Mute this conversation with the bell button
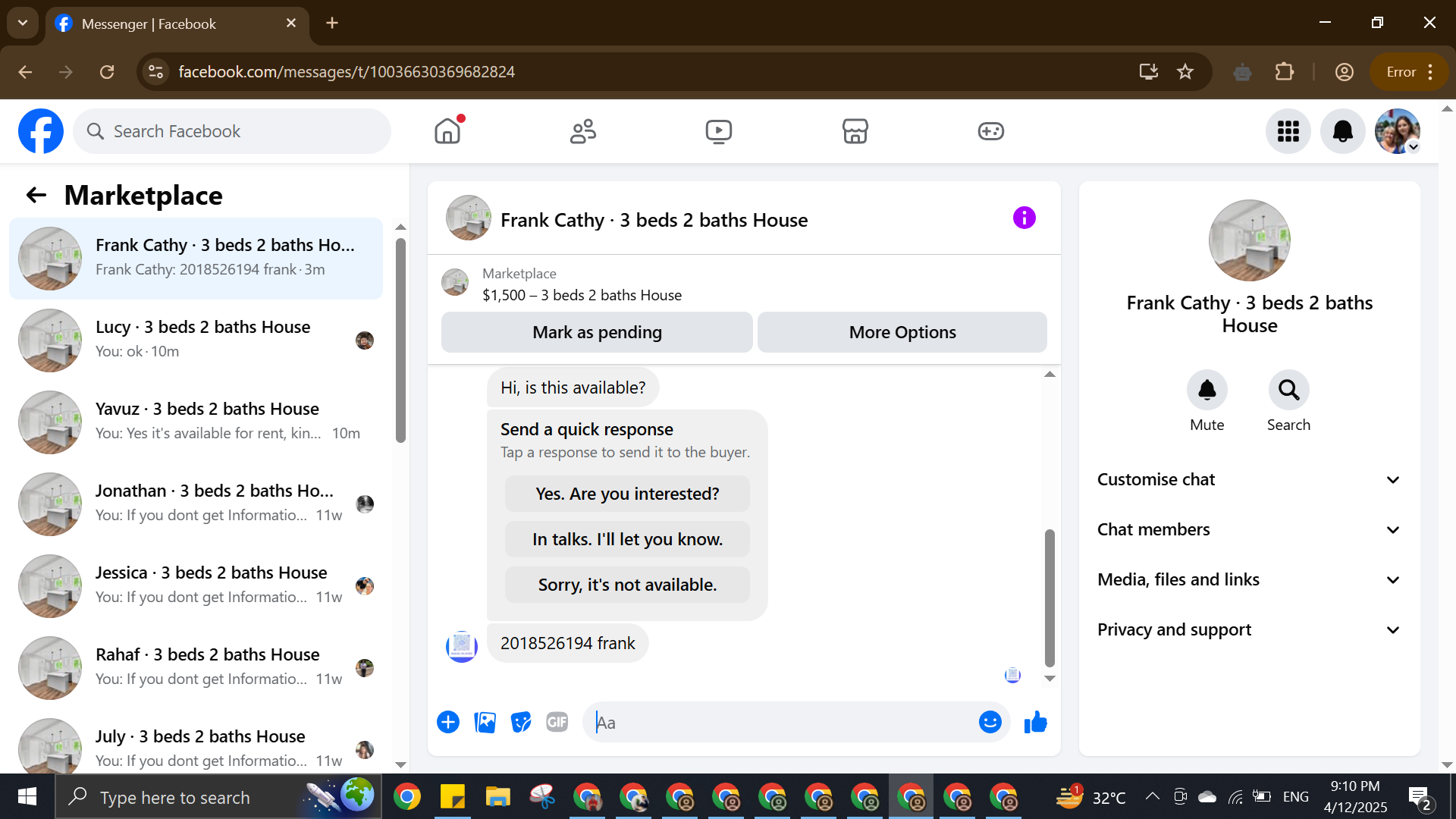1456x819 pixels. click(1207, 390)
